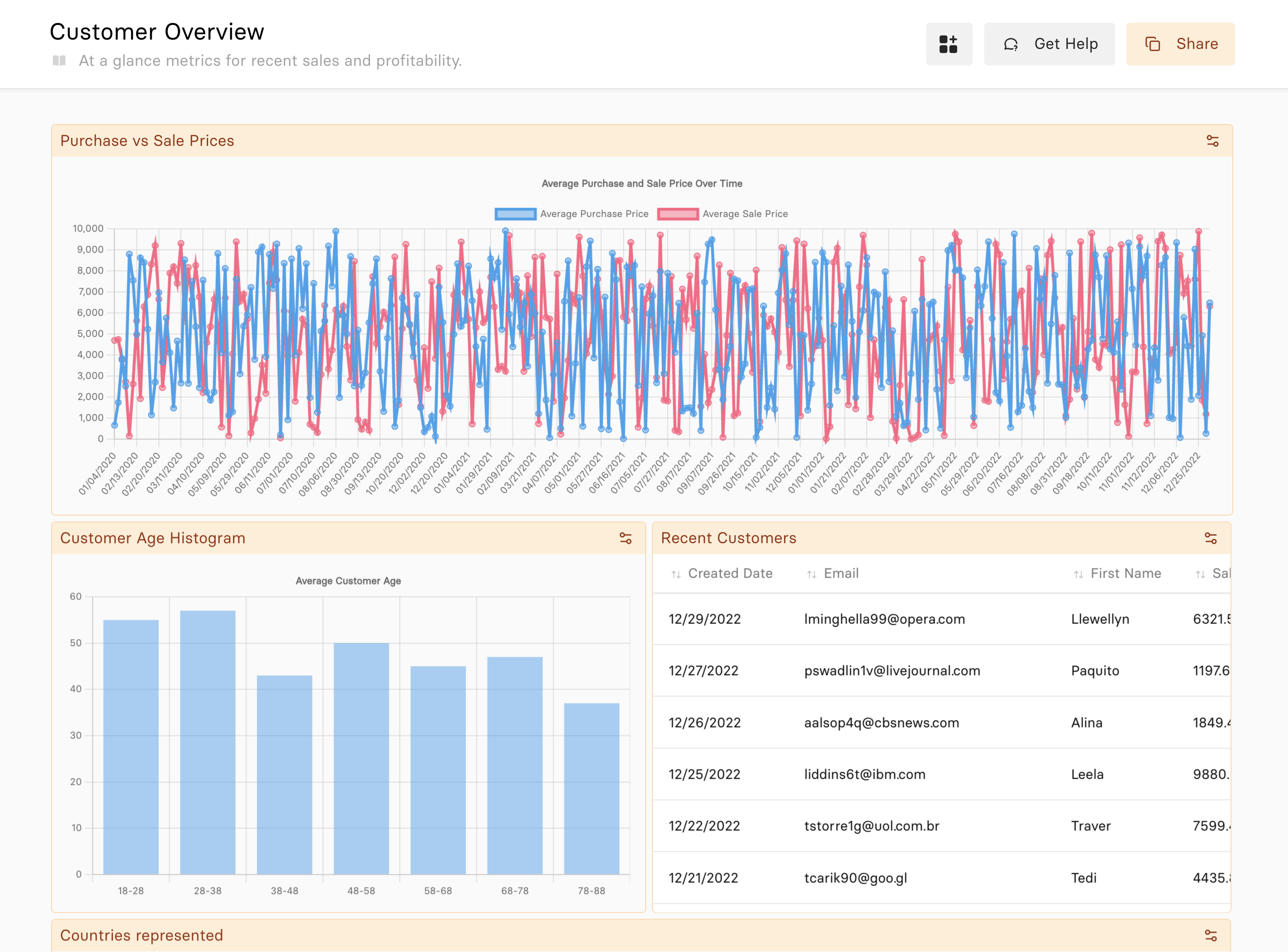This screenshot has height=952, width=1288.
Task: Click Customer Age Histogram panel header
Action: pyautogui.click(x=348, y=538)
